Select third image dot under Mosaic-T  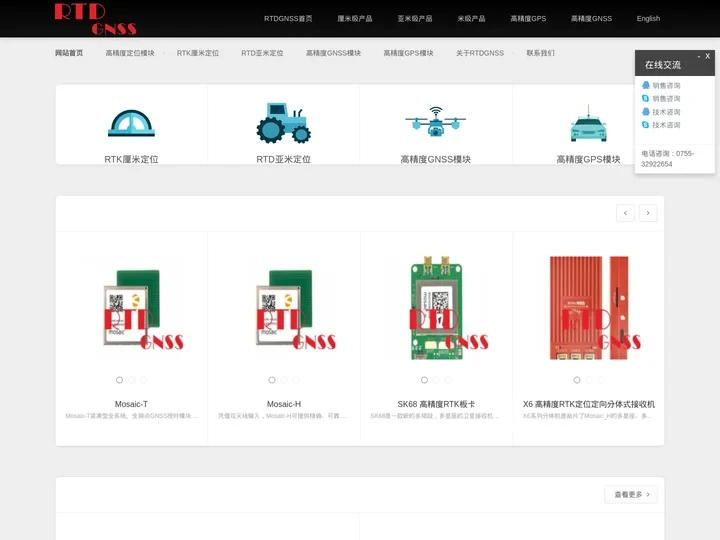(x=144, y=380)
